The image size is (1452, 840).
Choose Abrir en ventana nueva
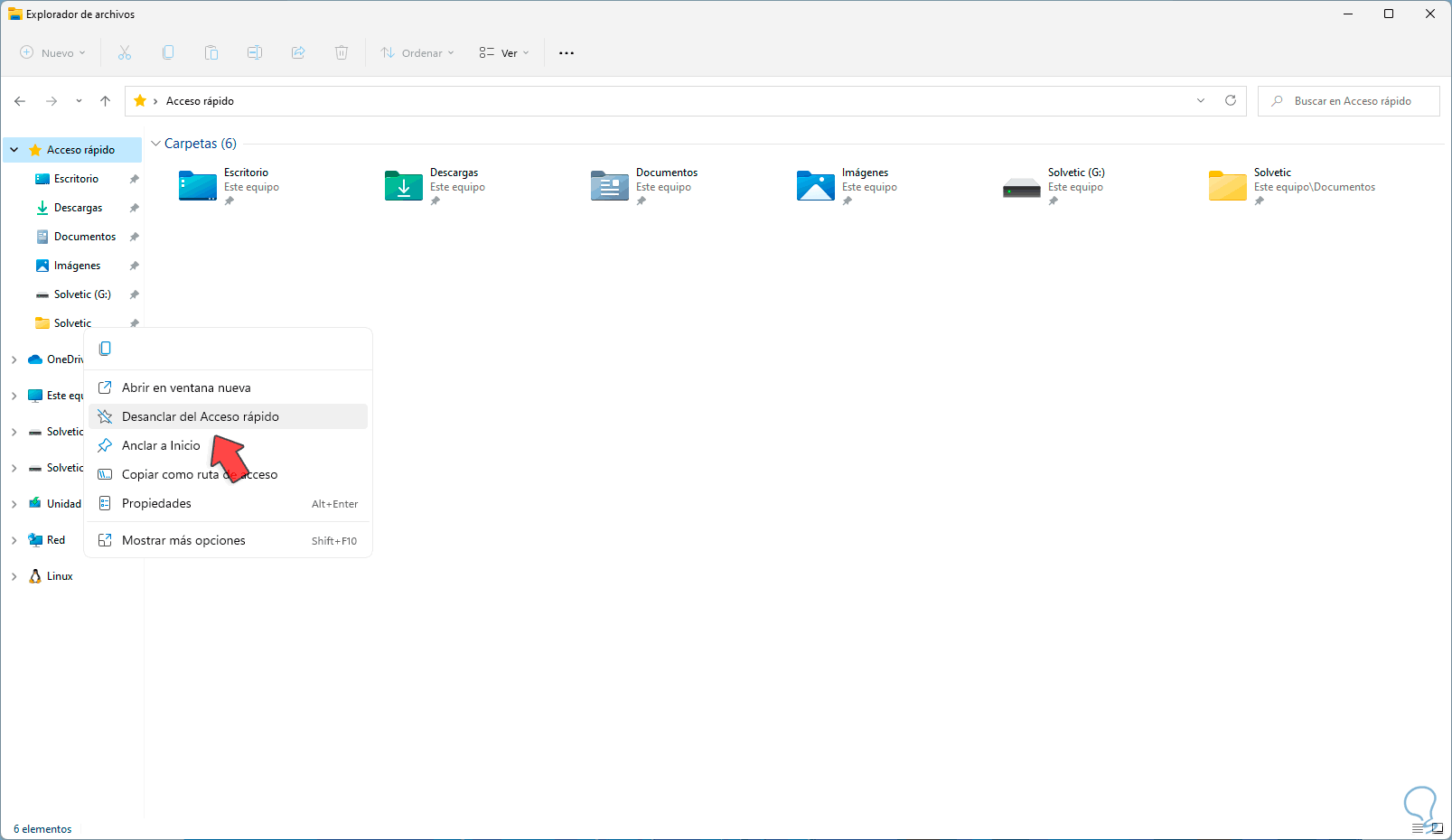pyautogui.click(x=228, y=387)
